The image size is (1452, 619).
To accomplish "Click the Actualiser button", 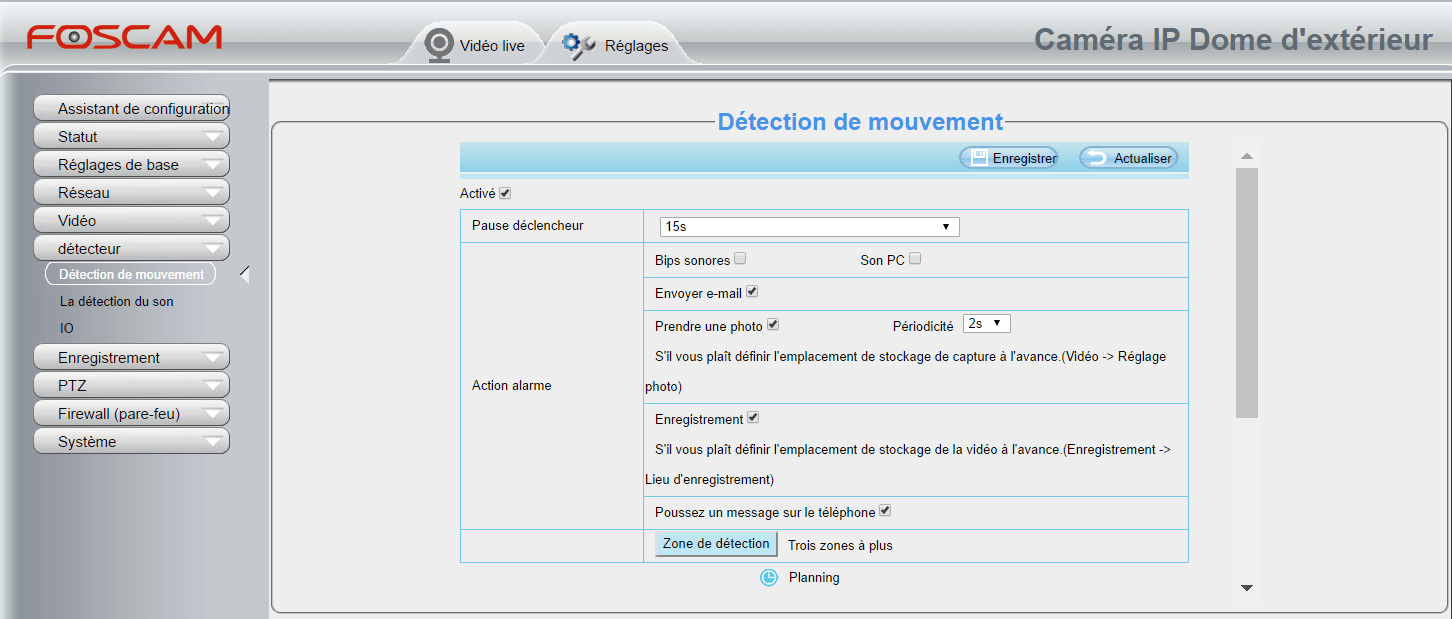I will 1128,158.
